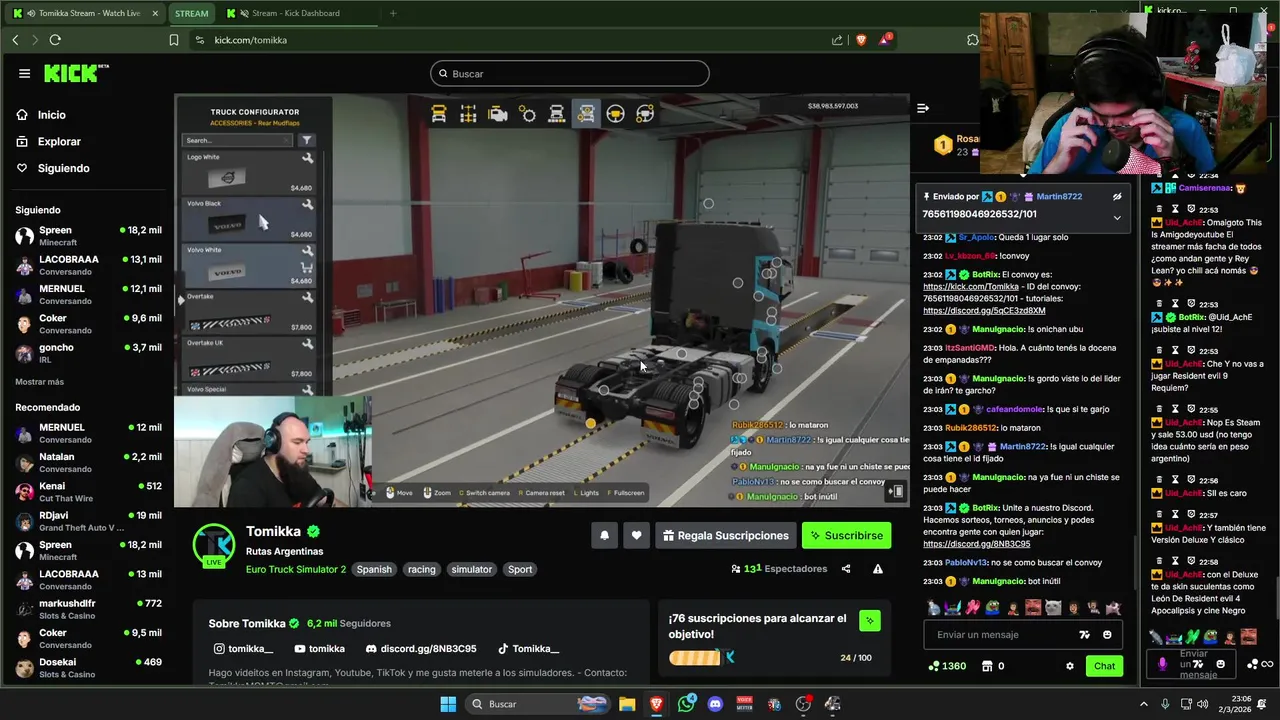
Task: Choose the Logo White mudflap option
Action: [249, 173]
